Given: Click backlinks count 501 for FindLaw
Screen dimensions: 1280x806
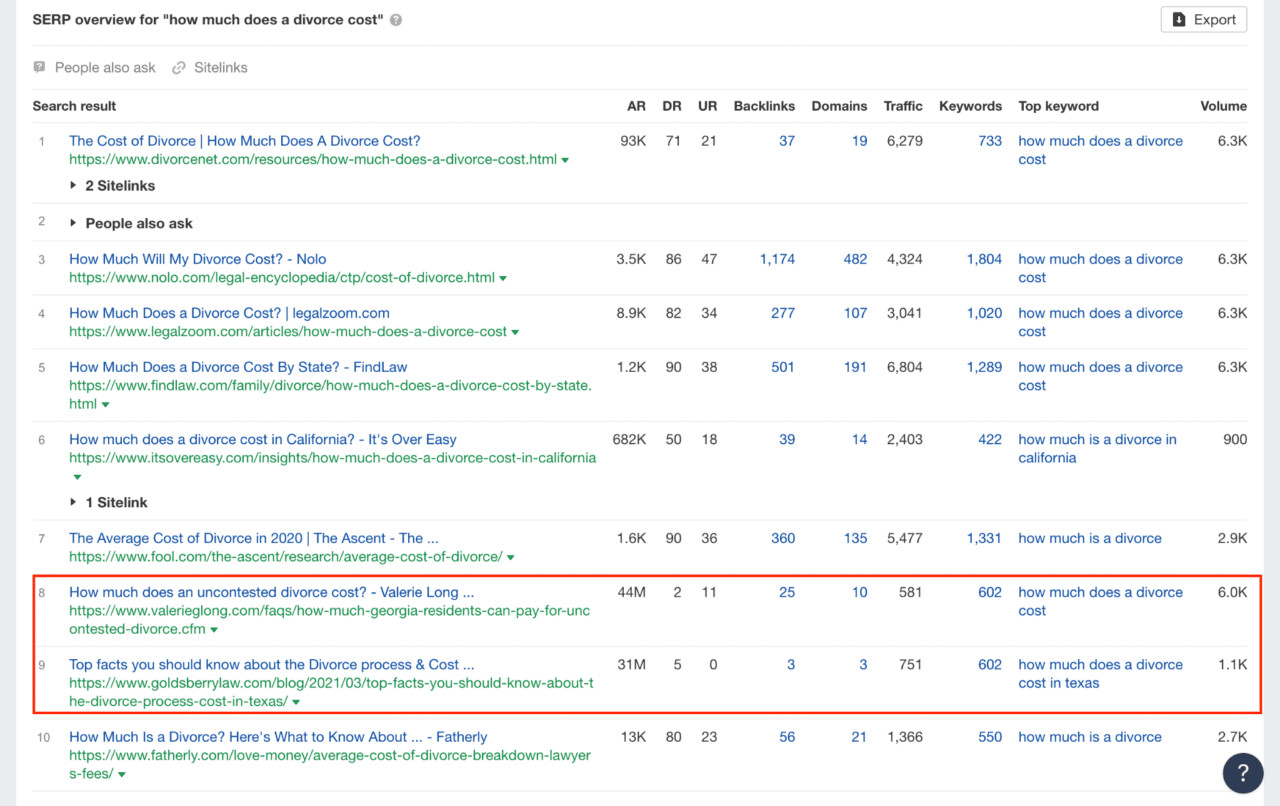Looking at the screenshot, I should point(783,367).
